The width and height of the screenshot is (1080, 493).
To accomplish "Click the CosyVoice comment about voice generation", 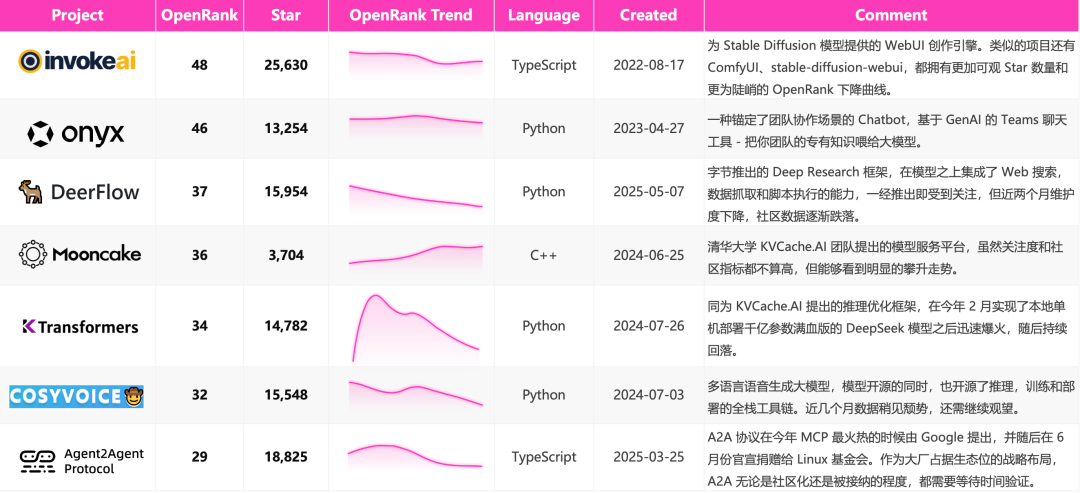I will click(x=891, y=397).
